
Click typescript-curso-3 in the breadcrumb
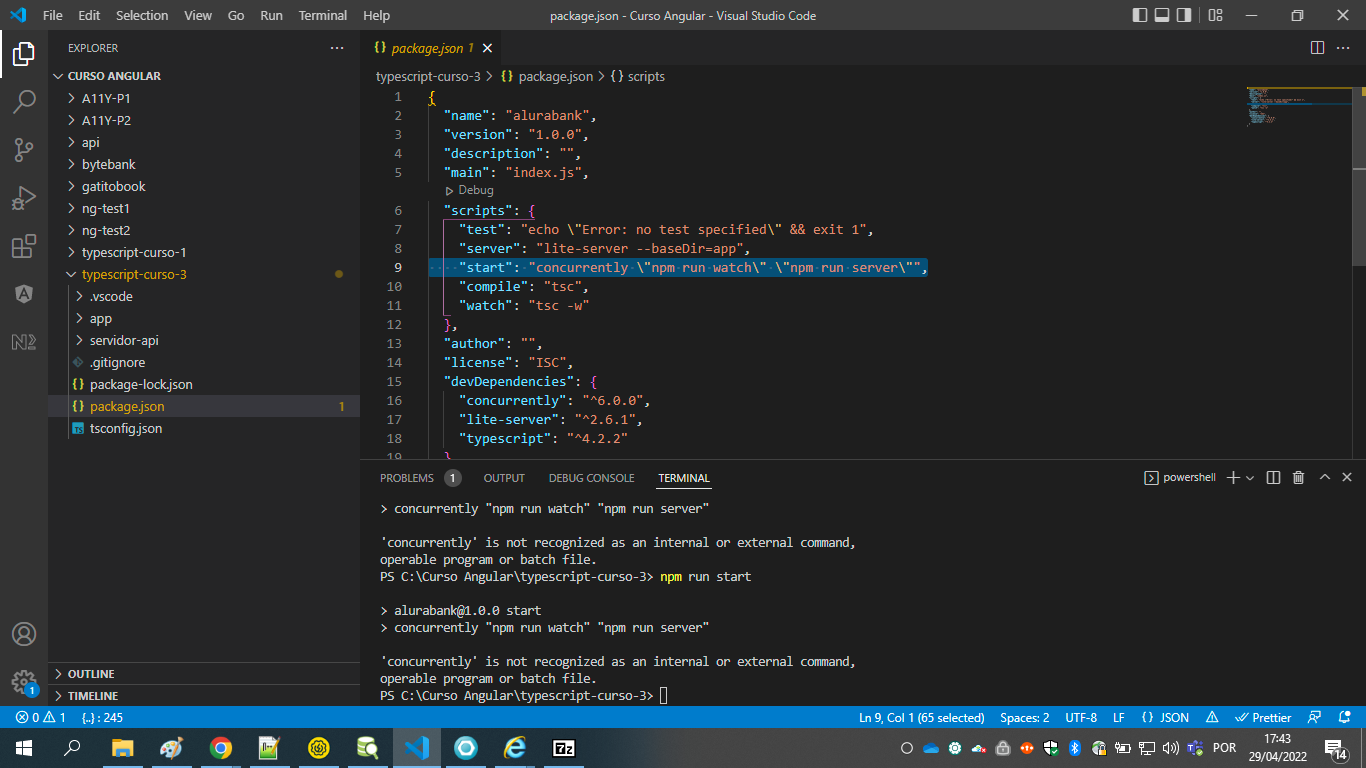click(428, 76)
